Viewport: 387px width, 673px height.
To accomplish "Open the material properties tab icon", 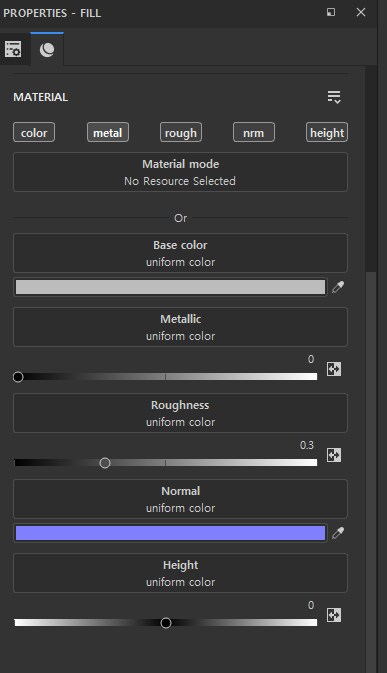I will click(47, 50).
